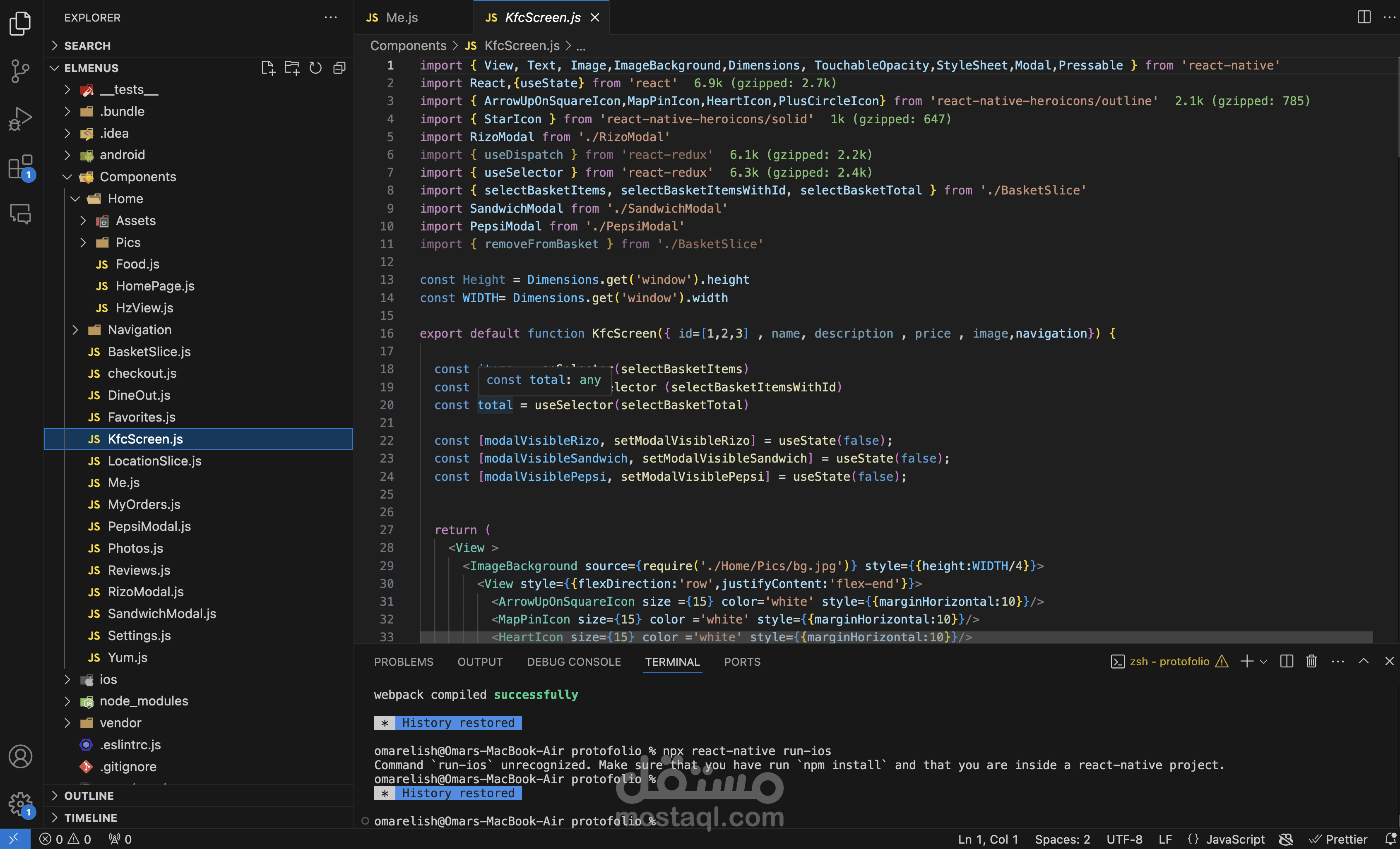Switch to the PROBLEMS panel tab
Screen dimensions: 1400x849
tap(404, 662)
